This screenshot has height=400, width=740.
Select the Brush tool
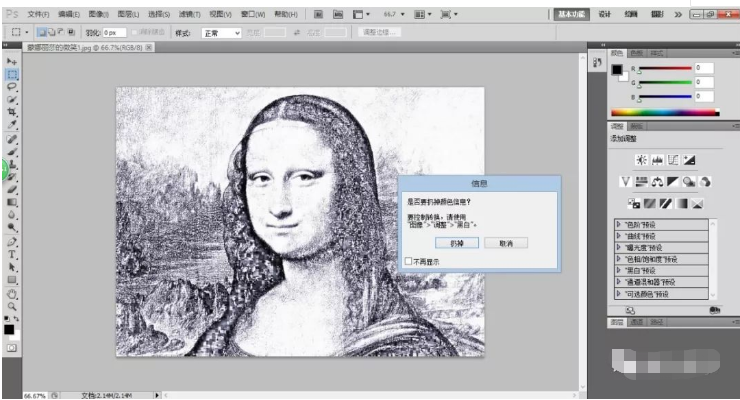(x=12, y=152)
